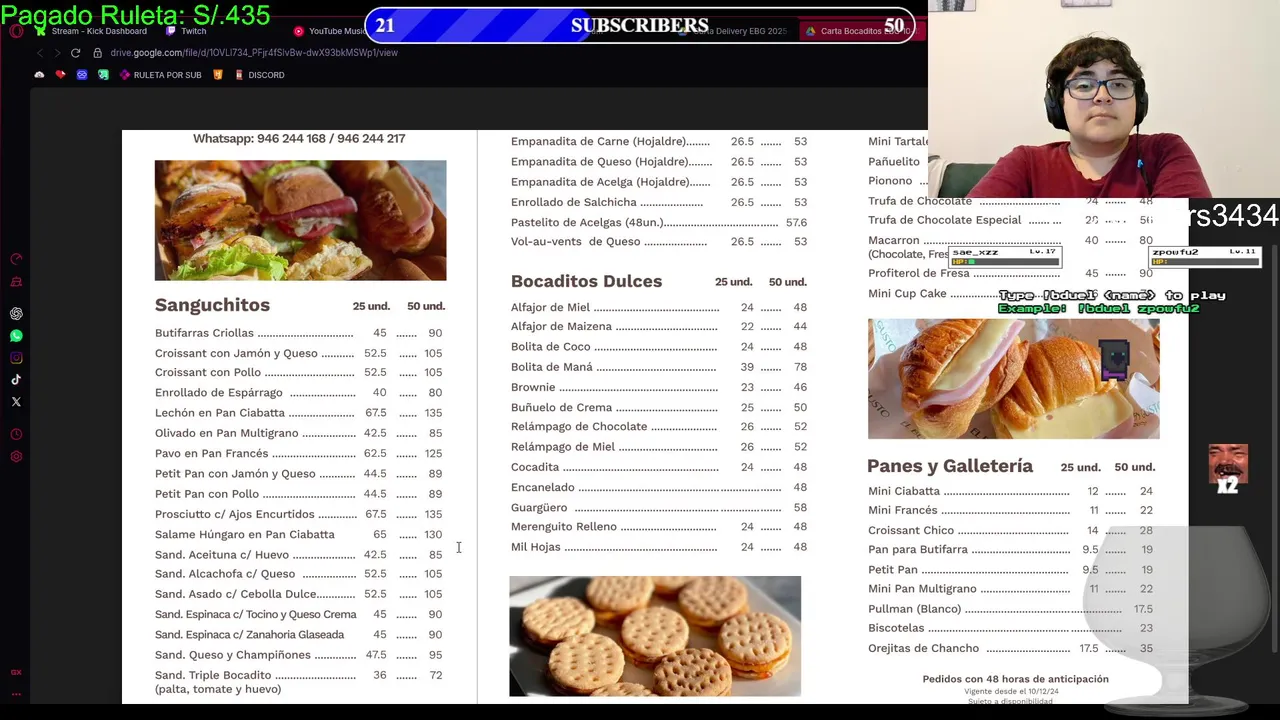Select Empanadita de Carne (Hojaldre) row

coord(659,142)
